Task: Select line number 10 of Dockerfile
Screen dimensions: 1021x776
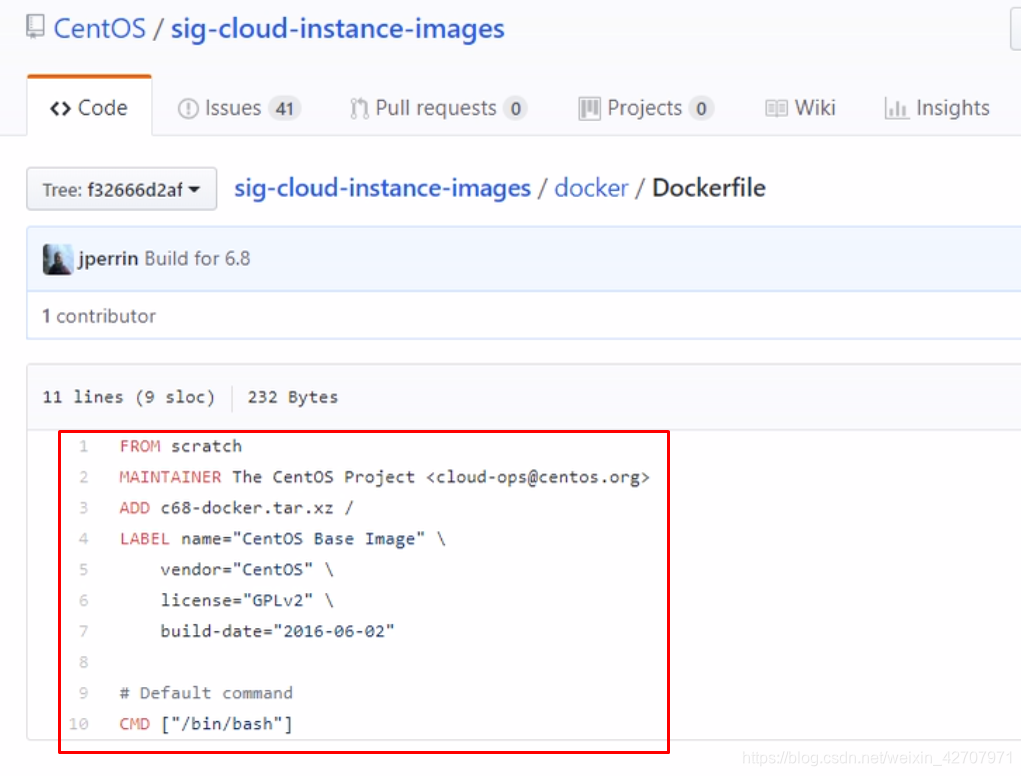Action: tap(79, 724)
